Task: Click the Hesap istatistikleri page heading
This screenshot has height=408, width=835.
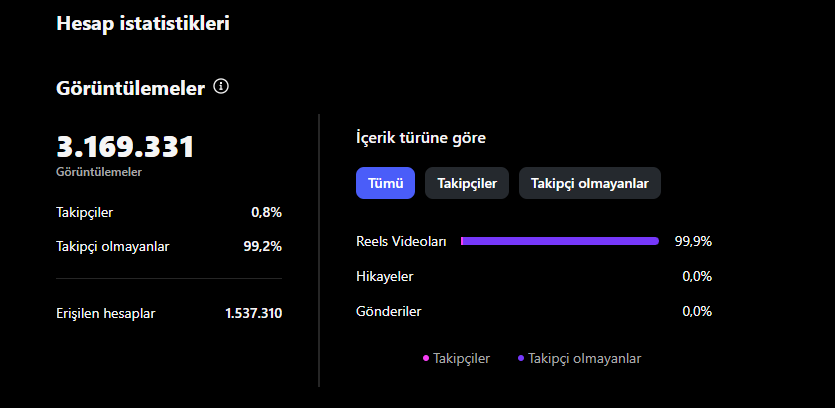Action: tap(143, 23)
